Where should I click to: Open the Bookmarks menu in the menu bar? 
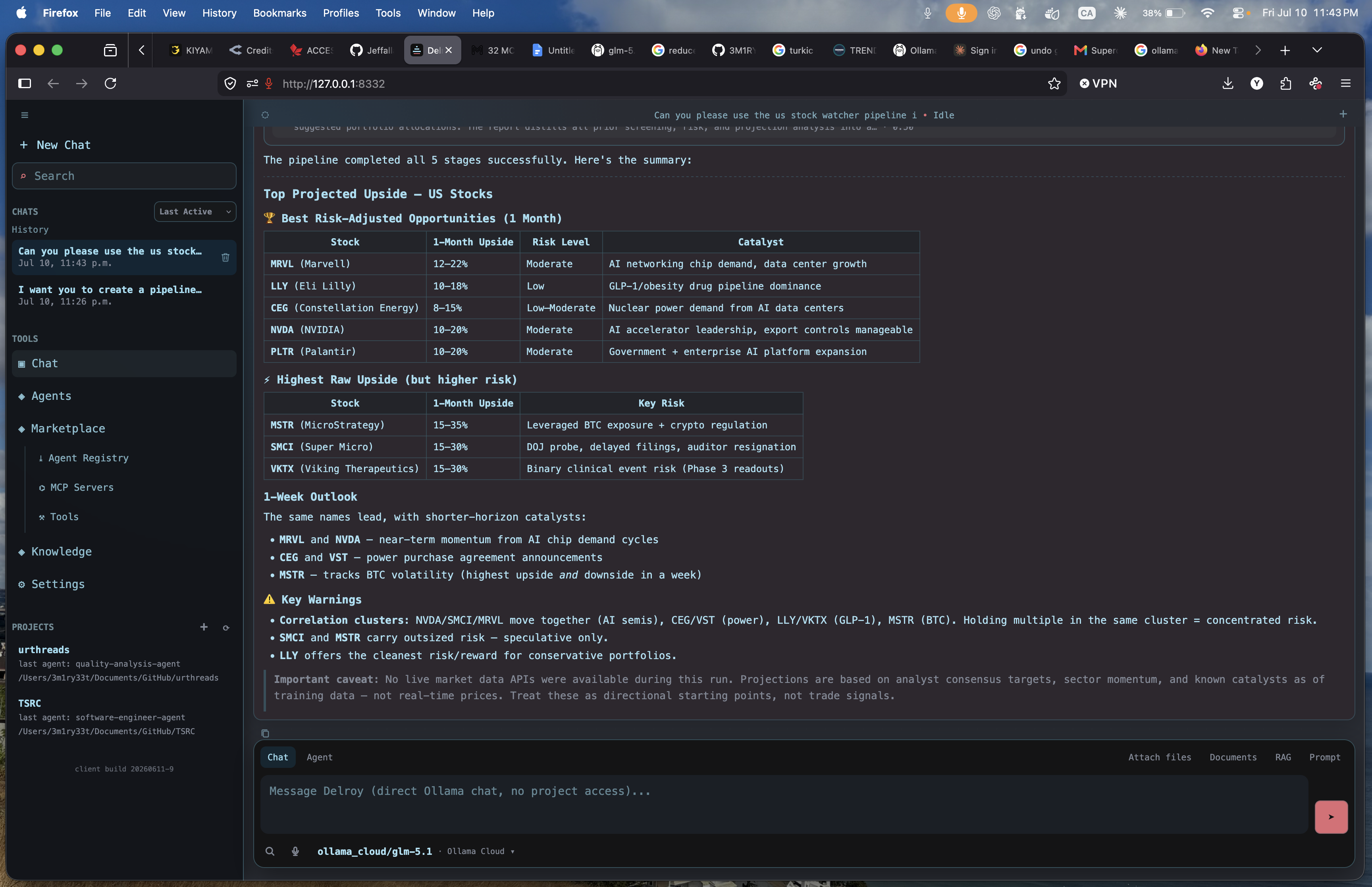click(279, 13)
